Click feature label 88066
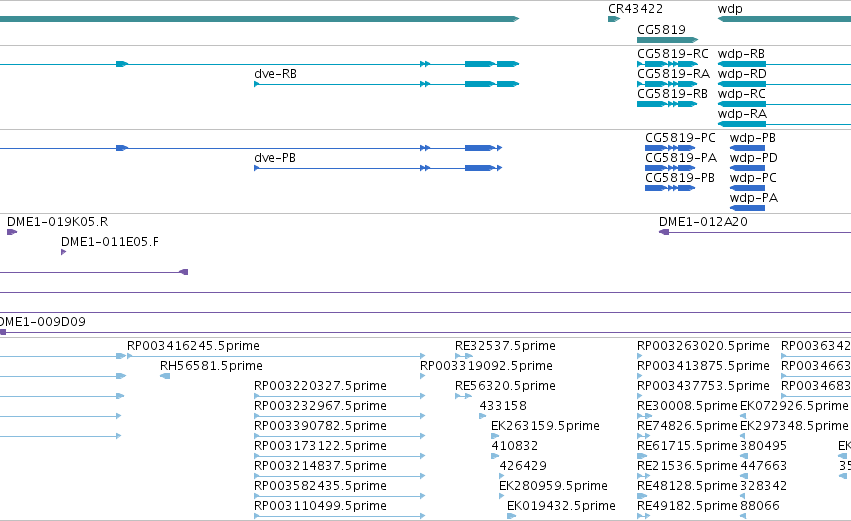This screenshot has width=851, height=521. tap(760, 506)
